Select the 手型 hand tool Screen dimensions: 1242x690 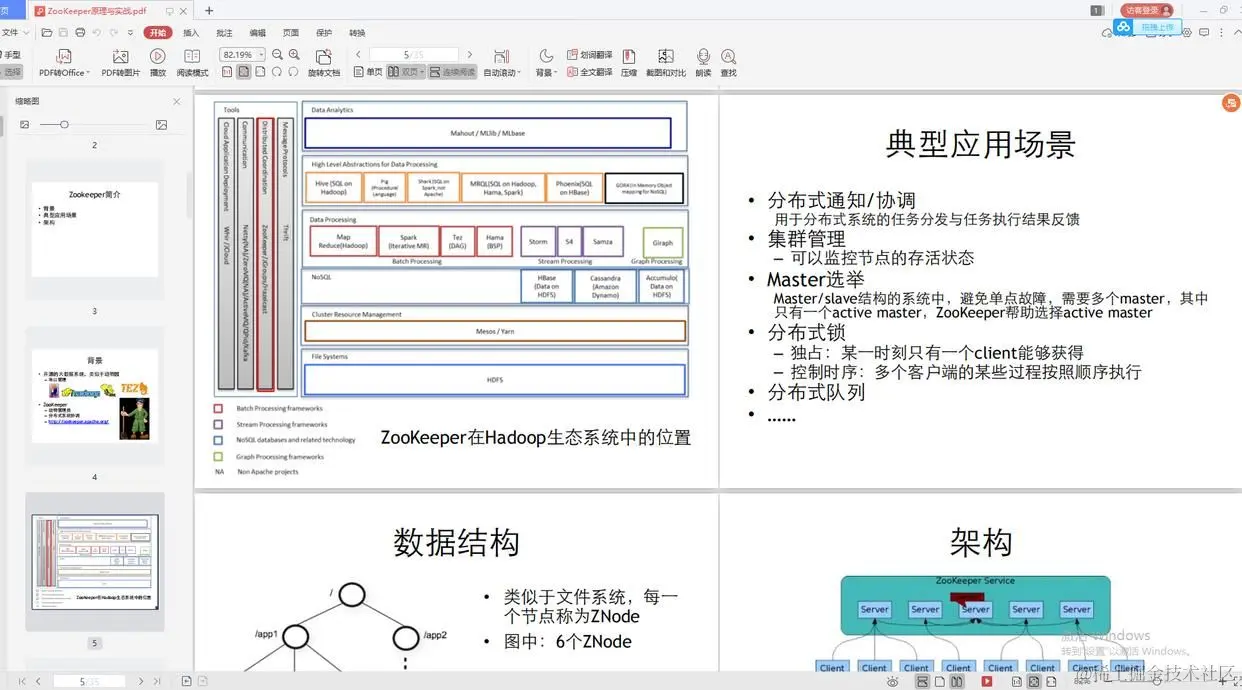point(11,55)
